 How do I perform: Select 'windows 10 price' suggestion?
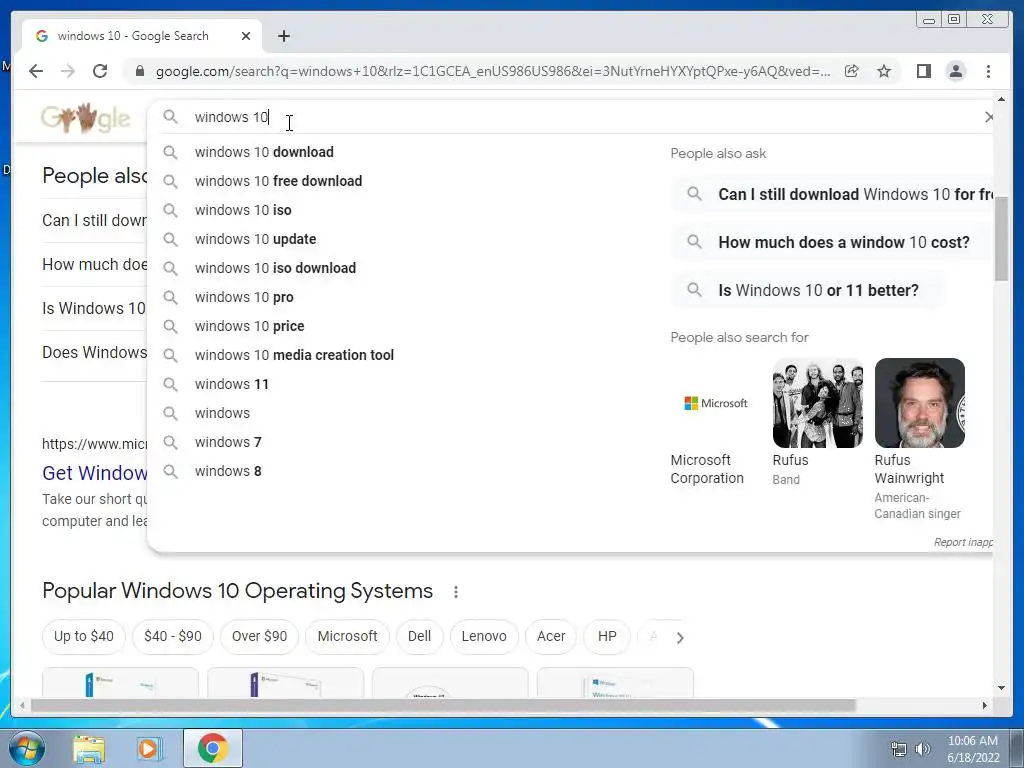click(x=249, y=326)
